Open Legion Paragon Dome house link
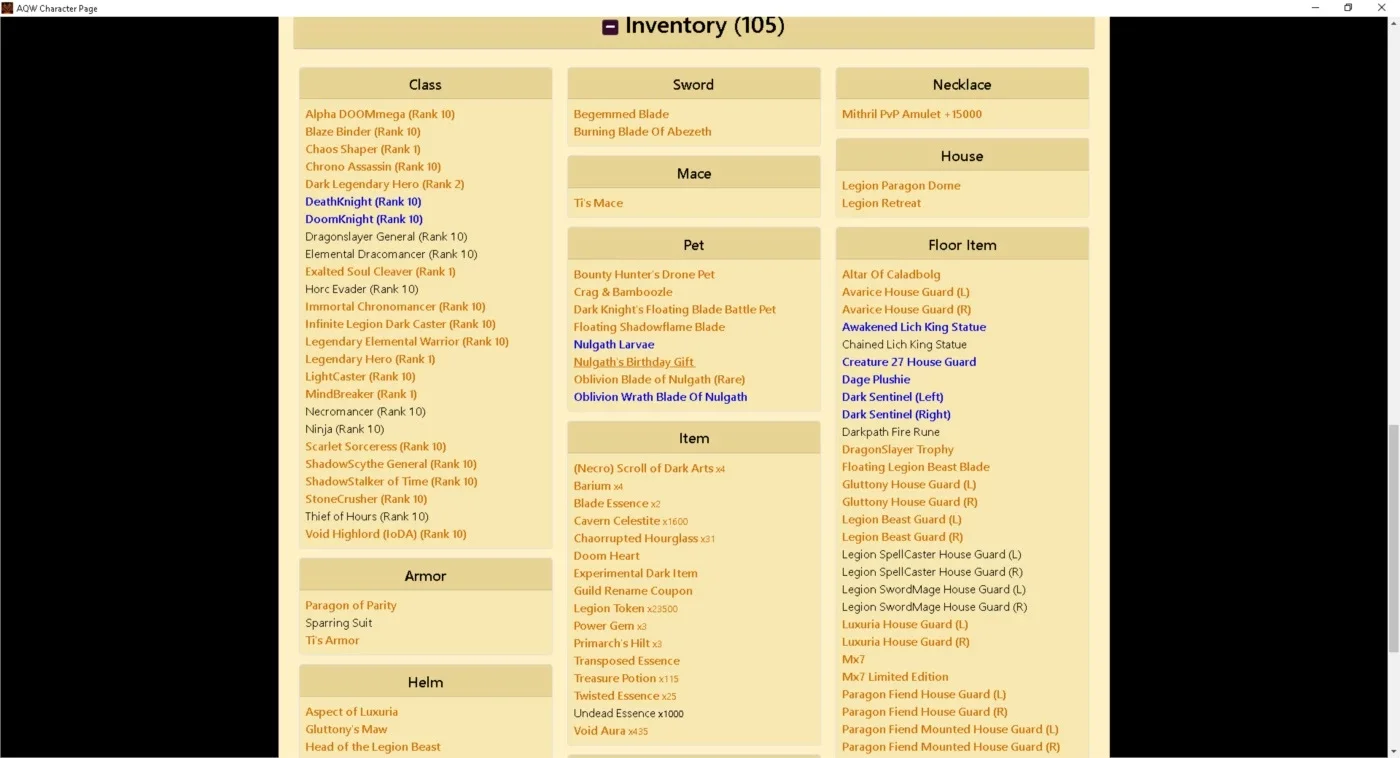 pyautogui.click(x=901, y=186)
